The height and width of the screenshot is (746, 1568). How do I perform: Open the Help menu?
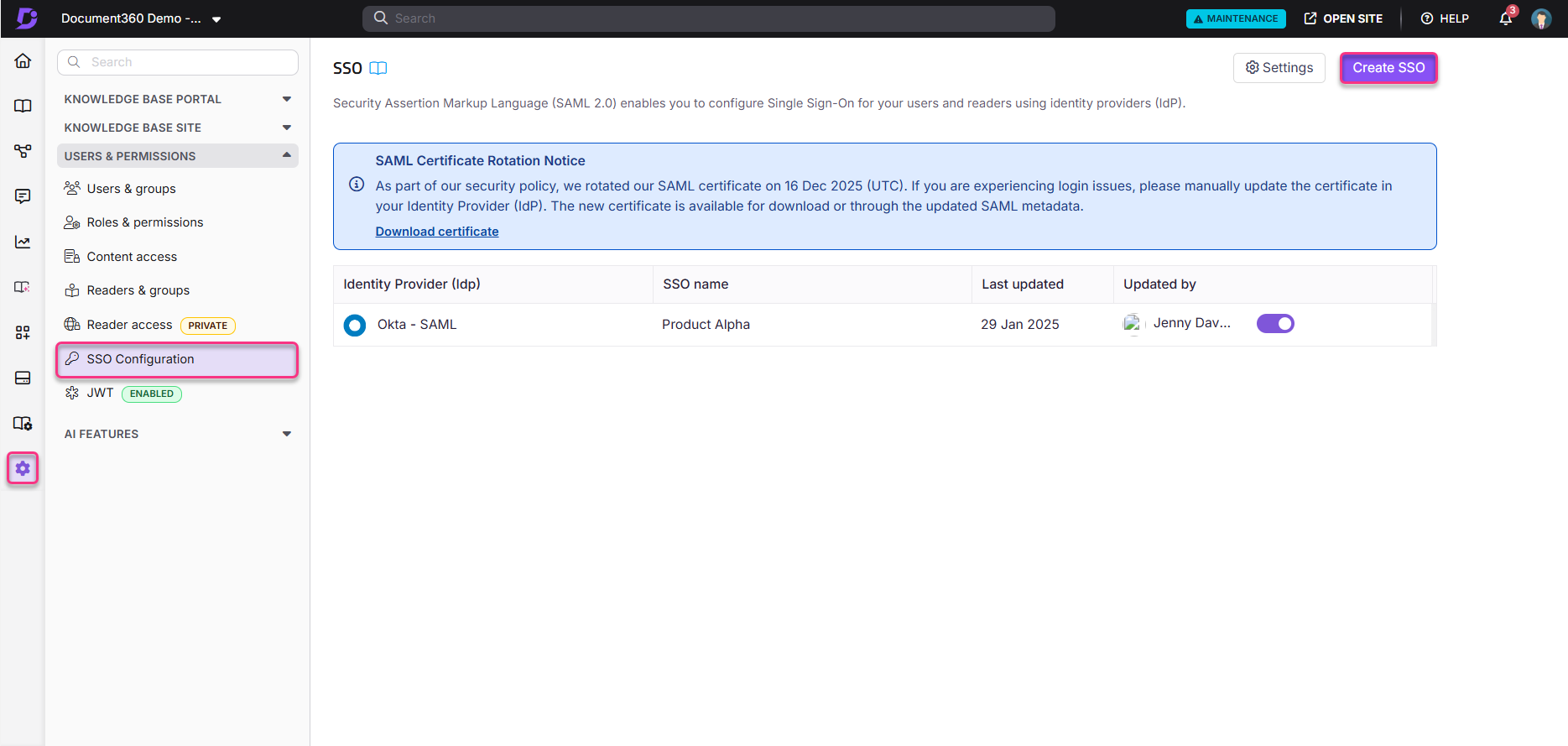(1445, 18)
